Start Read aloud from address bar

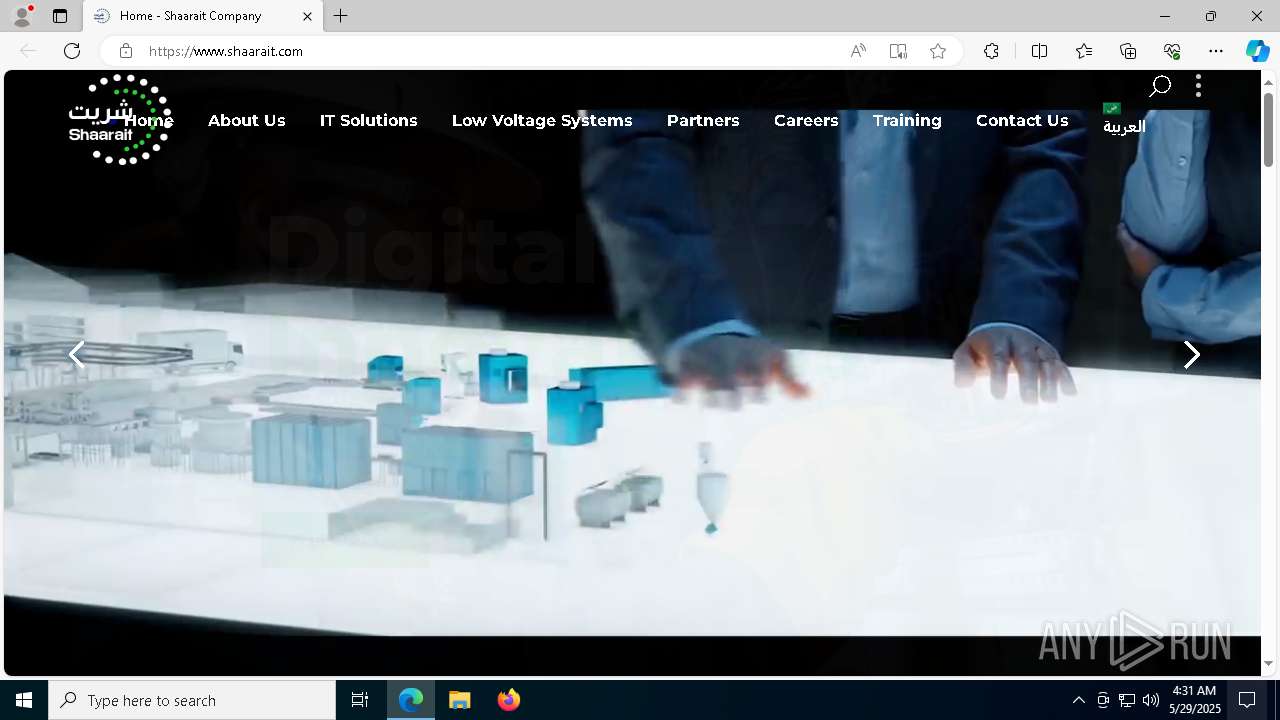pyautogui.click(x=858, y=51)
